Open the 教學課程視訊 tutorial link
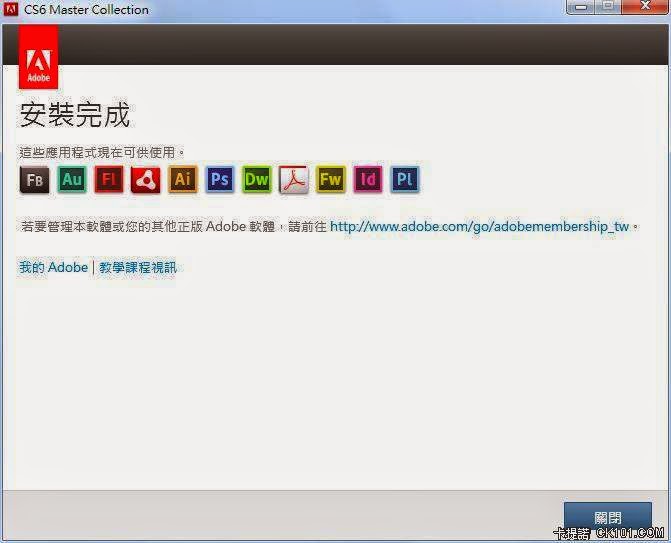671x543 pixels. [137, 267]
